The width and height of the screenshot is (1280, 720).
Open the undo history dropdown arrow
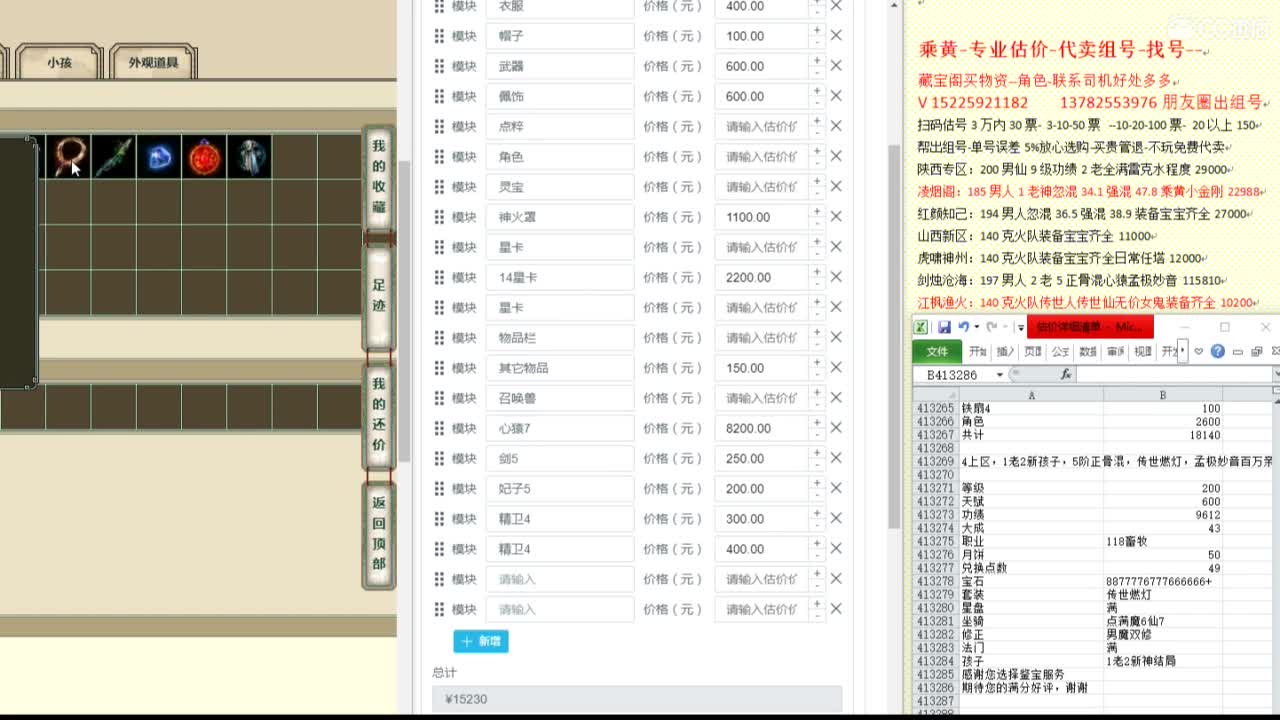975,327
